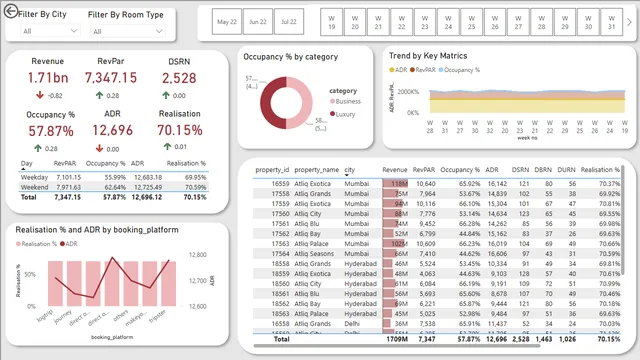
Task: Sort property table by Revenue header
Action: 395,169
